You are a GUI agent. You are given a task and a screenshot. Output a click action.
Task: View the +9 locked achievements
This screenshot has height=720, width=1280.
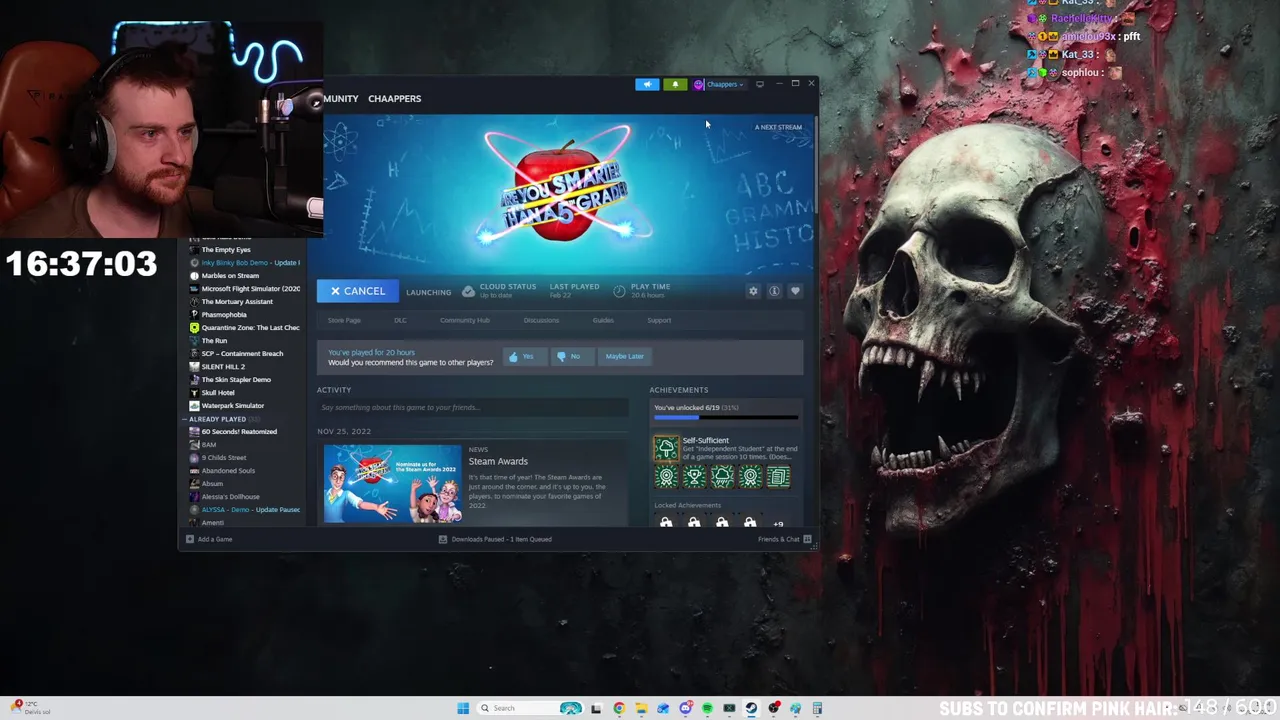tap(778, 523)
